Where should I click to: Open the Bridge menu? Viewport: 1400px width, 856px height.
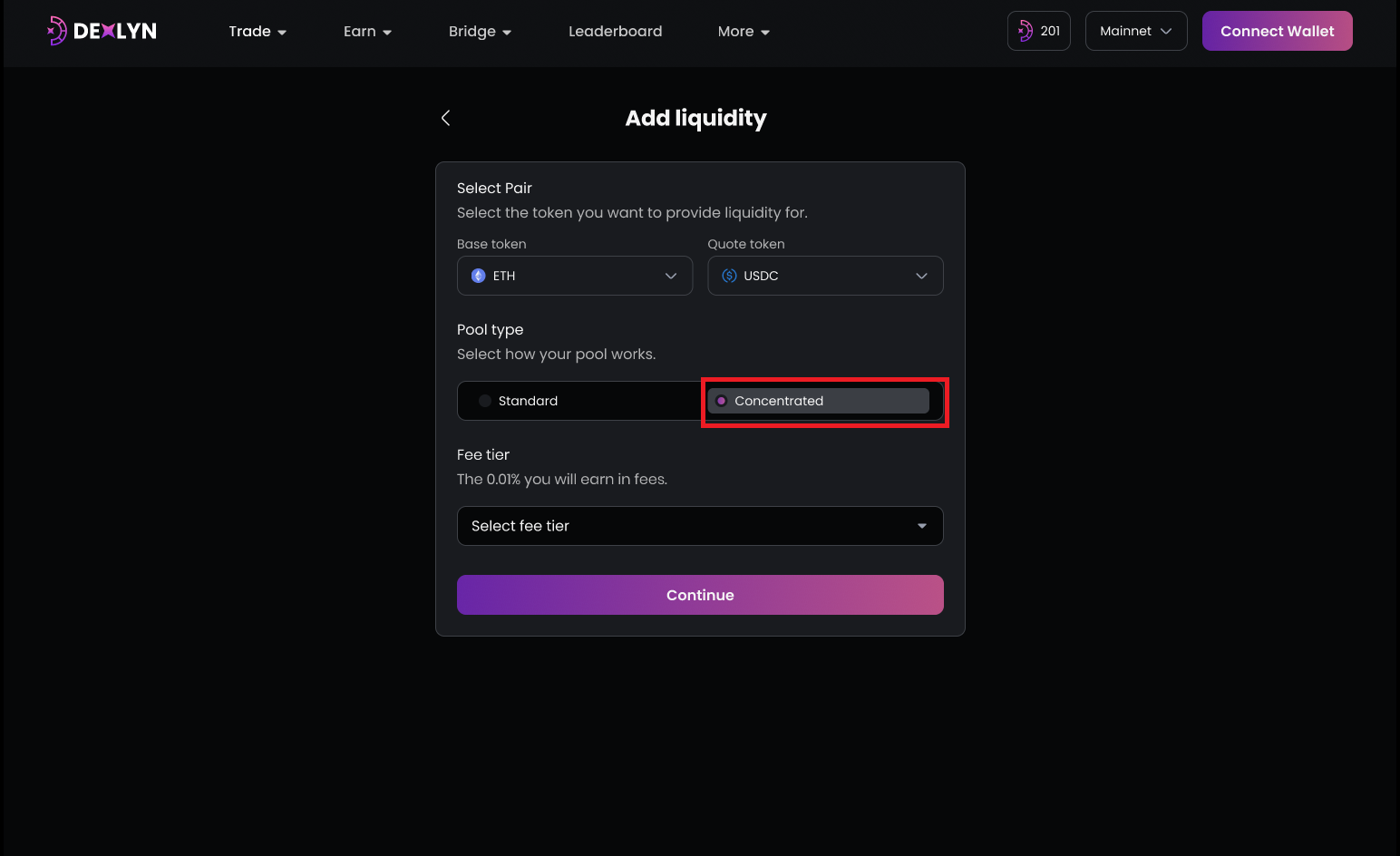pyautogui.click(x=480, y=32)
